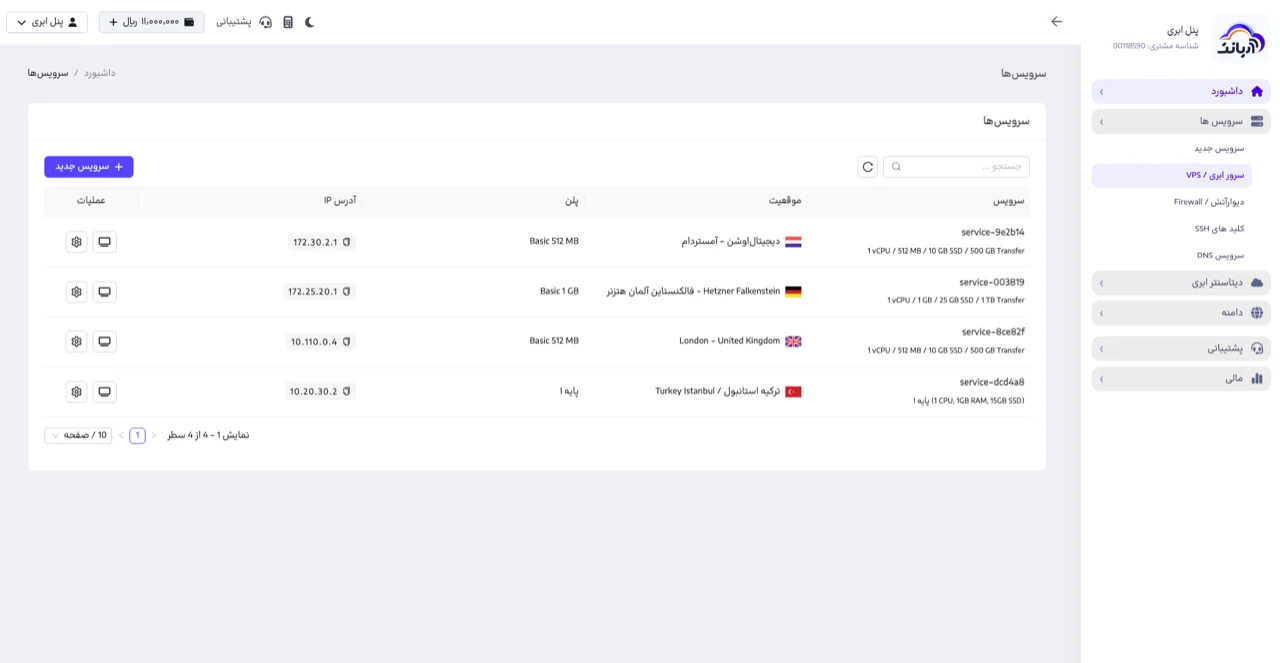Select page 1 in pagination

point(137,436)
